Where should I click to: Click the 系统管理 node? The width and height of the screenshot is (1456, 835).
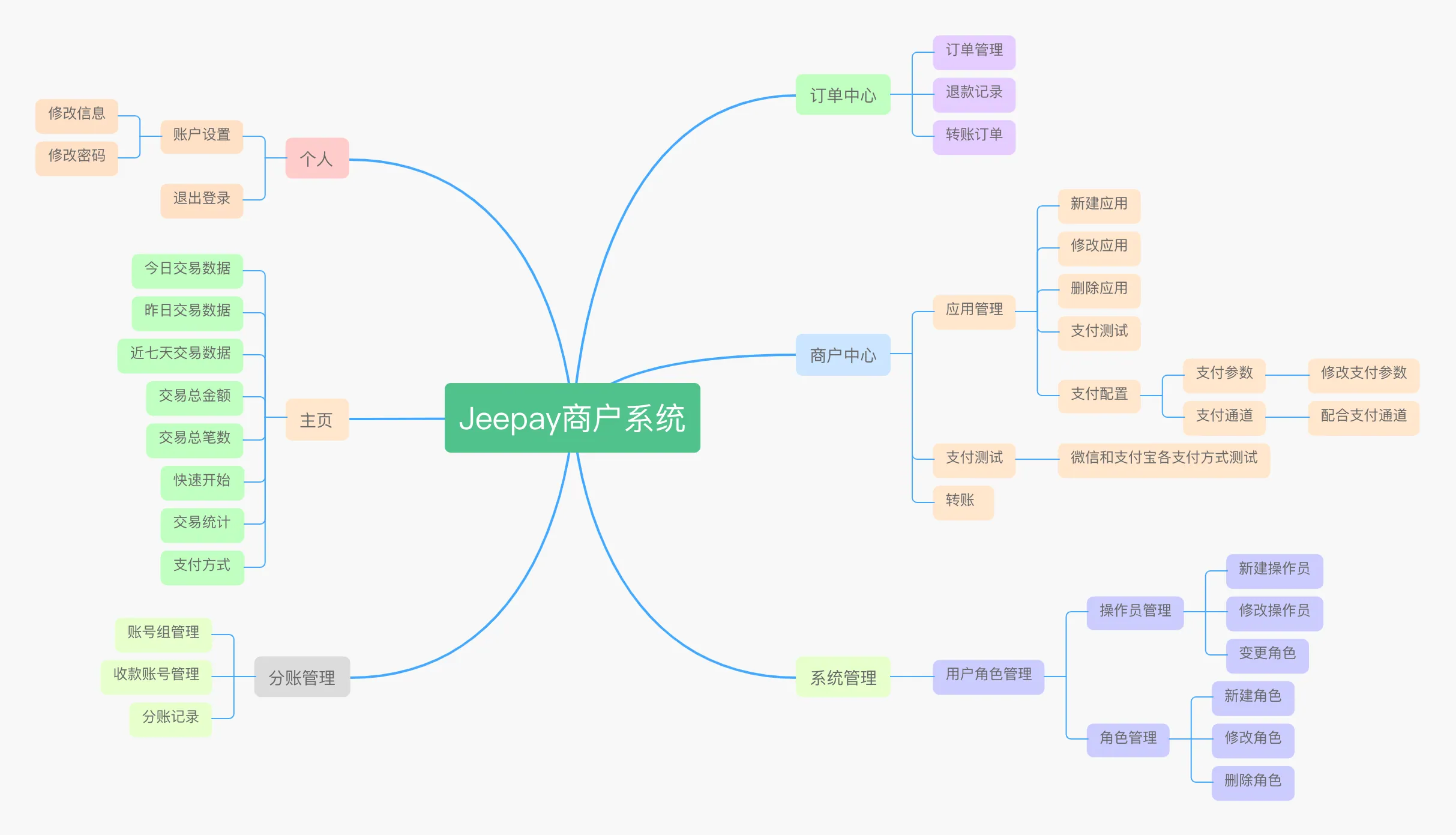point(843,677)
